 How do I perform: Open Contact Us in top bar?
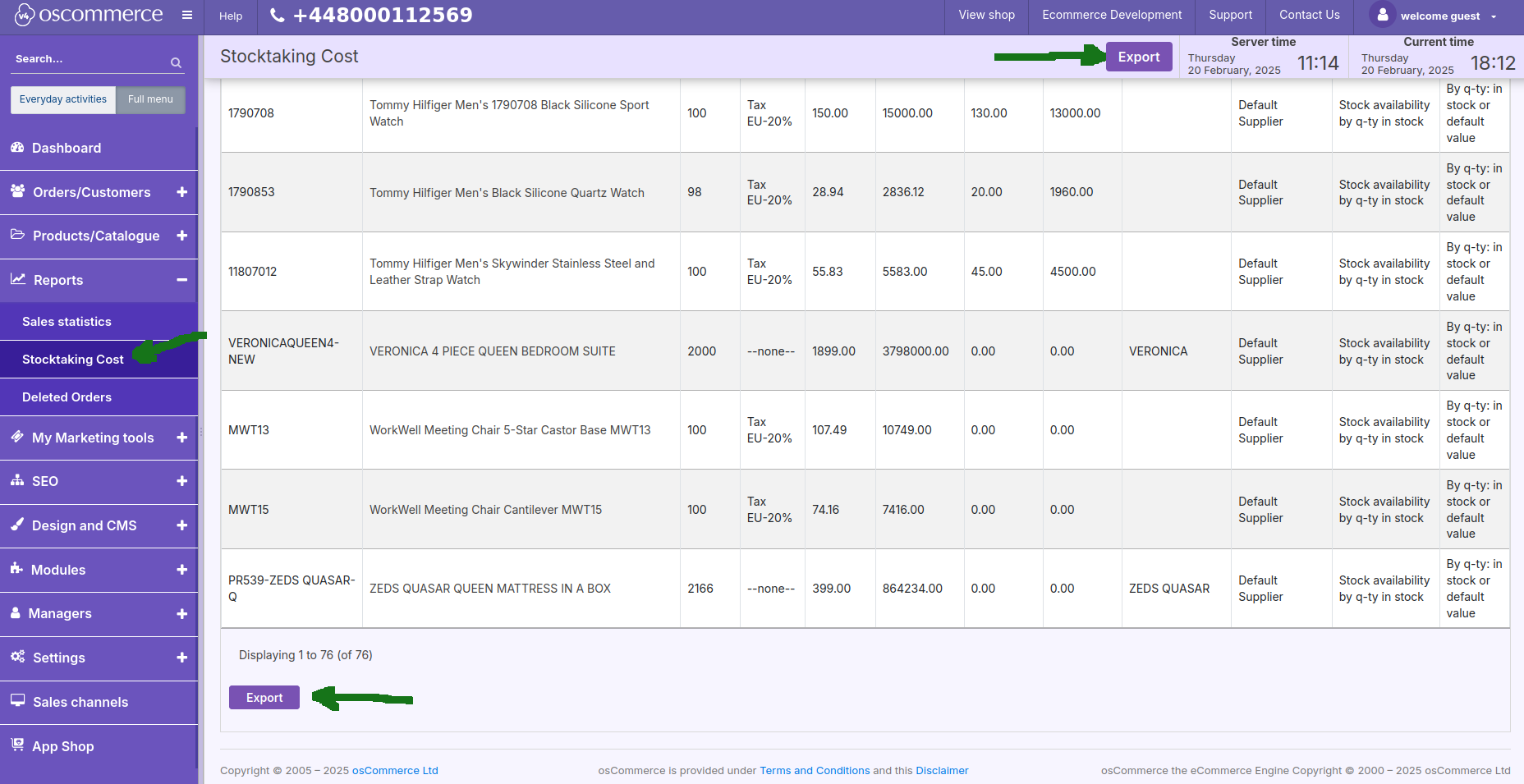[1310, 15]
